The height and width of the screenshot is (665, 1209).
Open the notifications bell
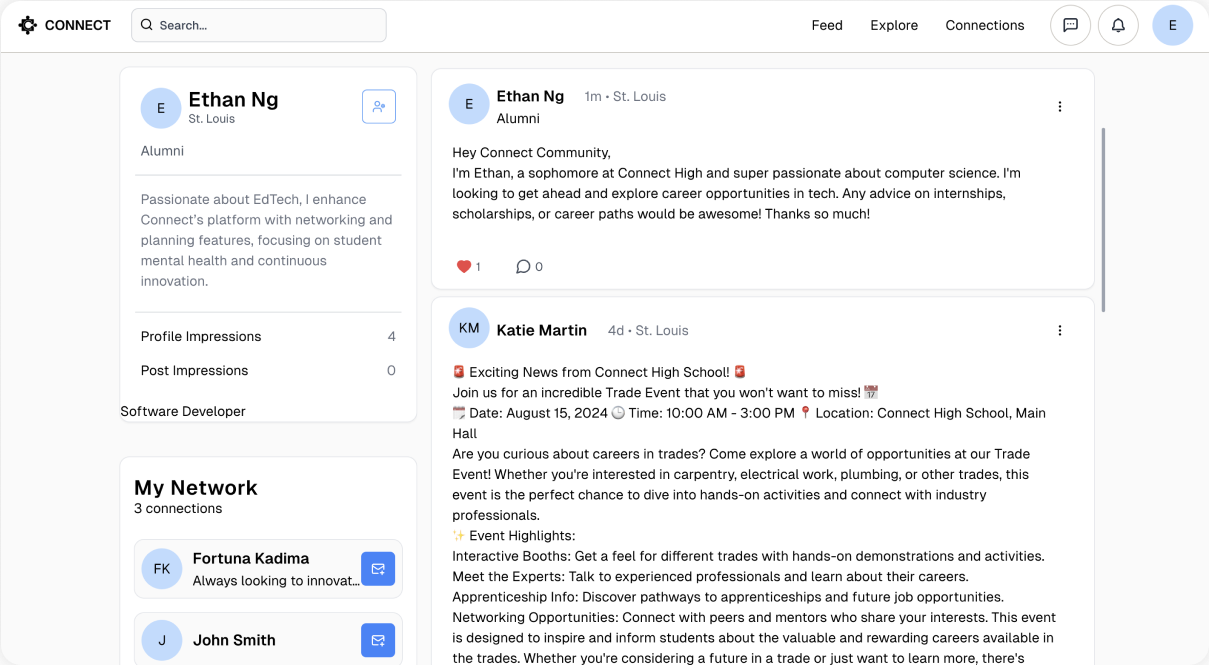1118,25
